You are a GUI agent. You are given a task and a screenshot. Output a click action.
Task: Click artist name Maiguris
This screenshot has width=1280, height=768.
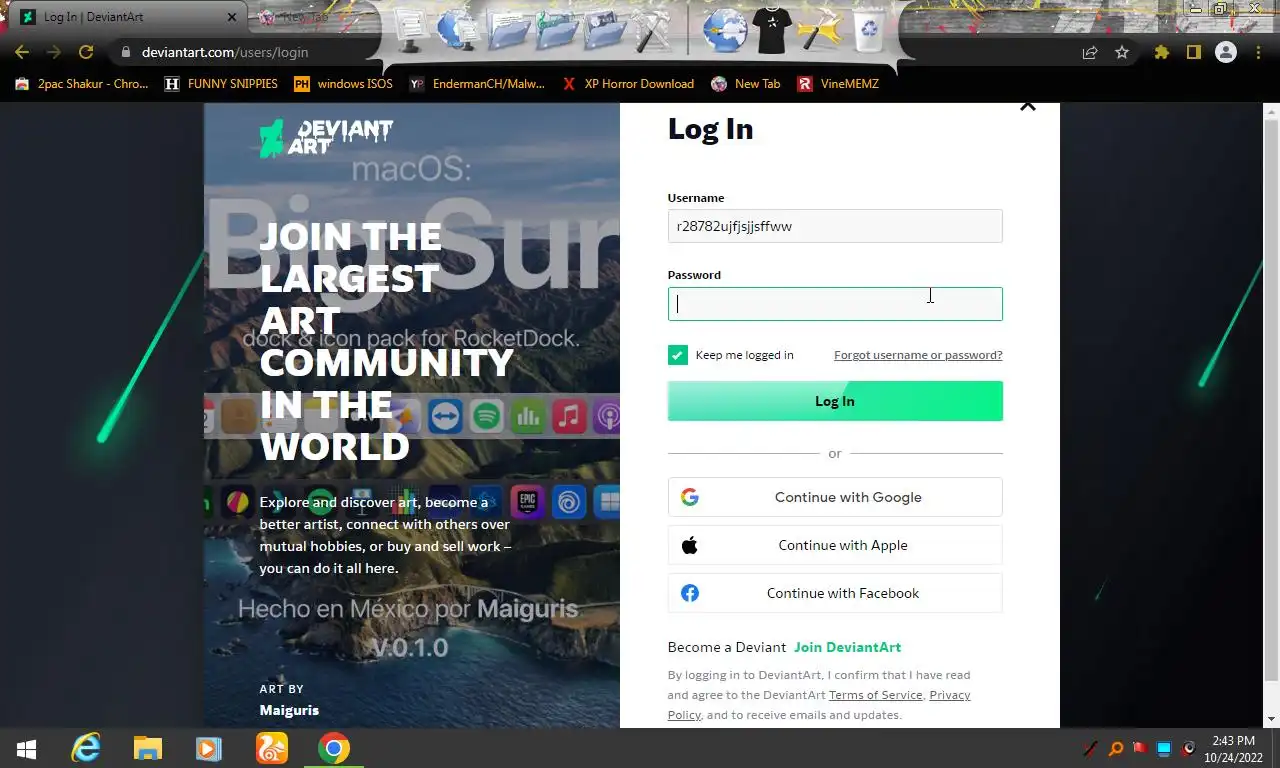pos(289,710)
